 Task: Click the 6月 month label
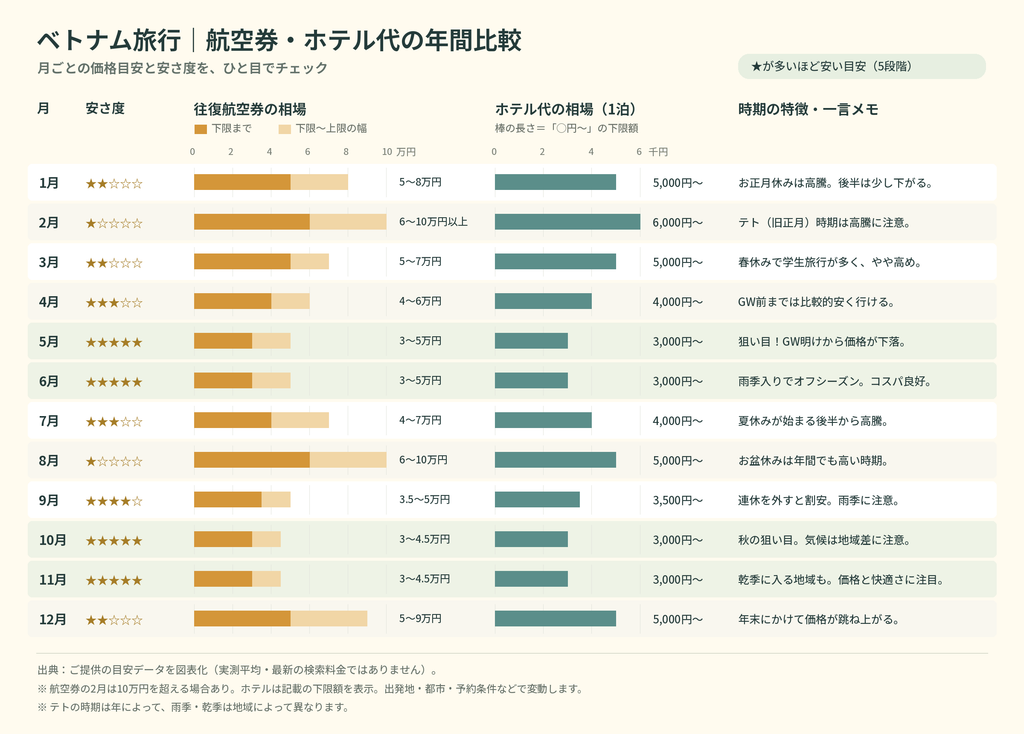[x=49, y=381]
